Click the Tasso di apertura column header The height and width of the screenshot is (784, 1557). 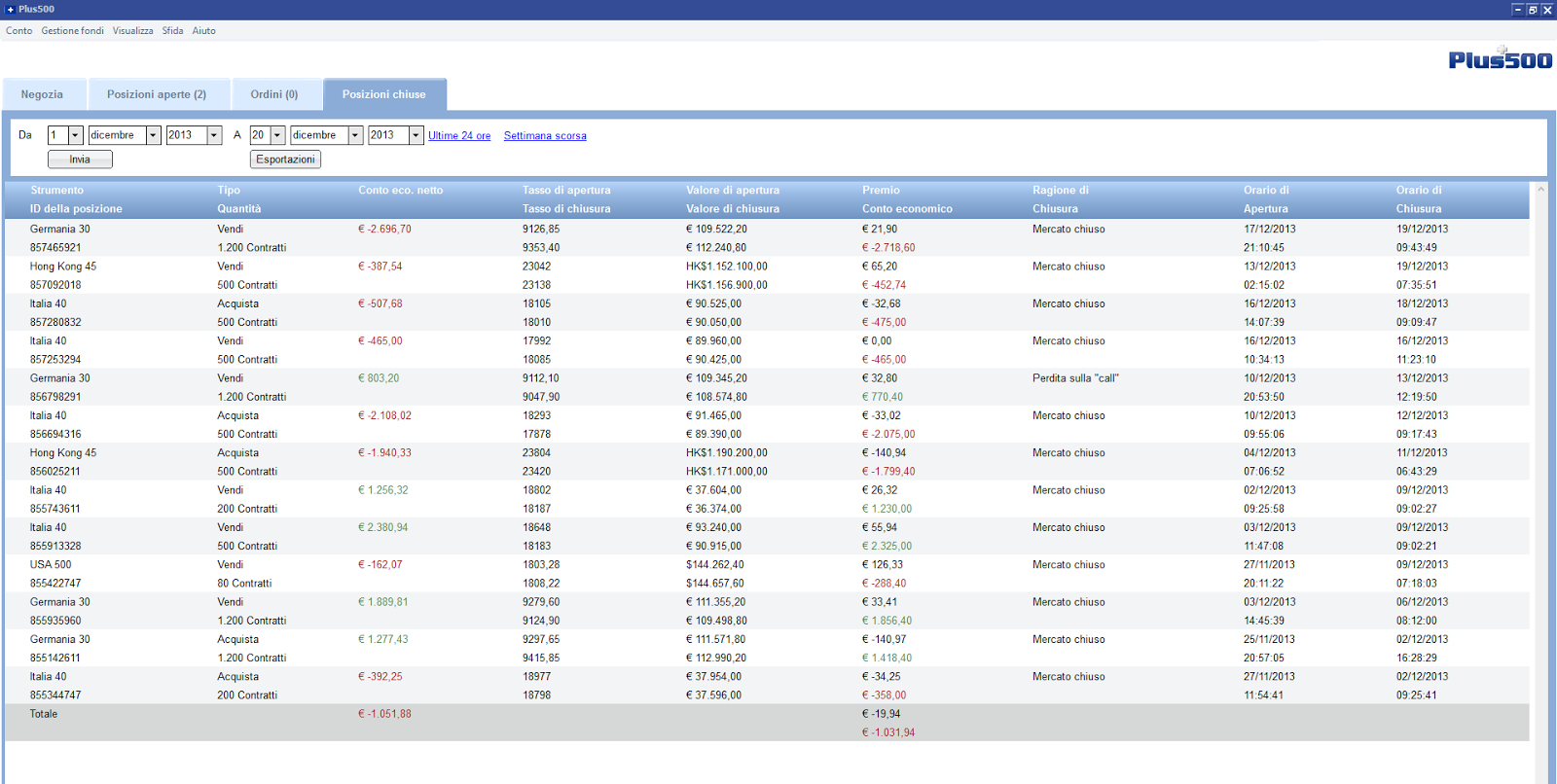[566, 191]
